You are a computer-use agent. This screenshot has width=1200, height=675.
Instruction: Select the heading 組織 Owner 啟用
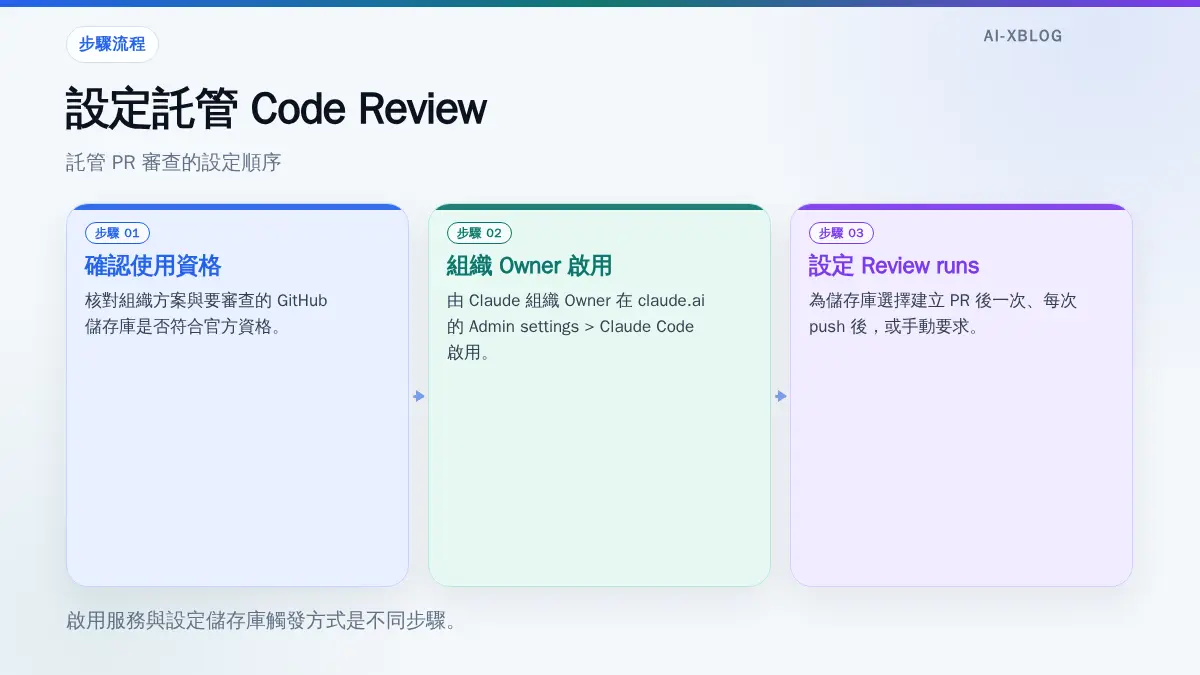coord(529,266)
